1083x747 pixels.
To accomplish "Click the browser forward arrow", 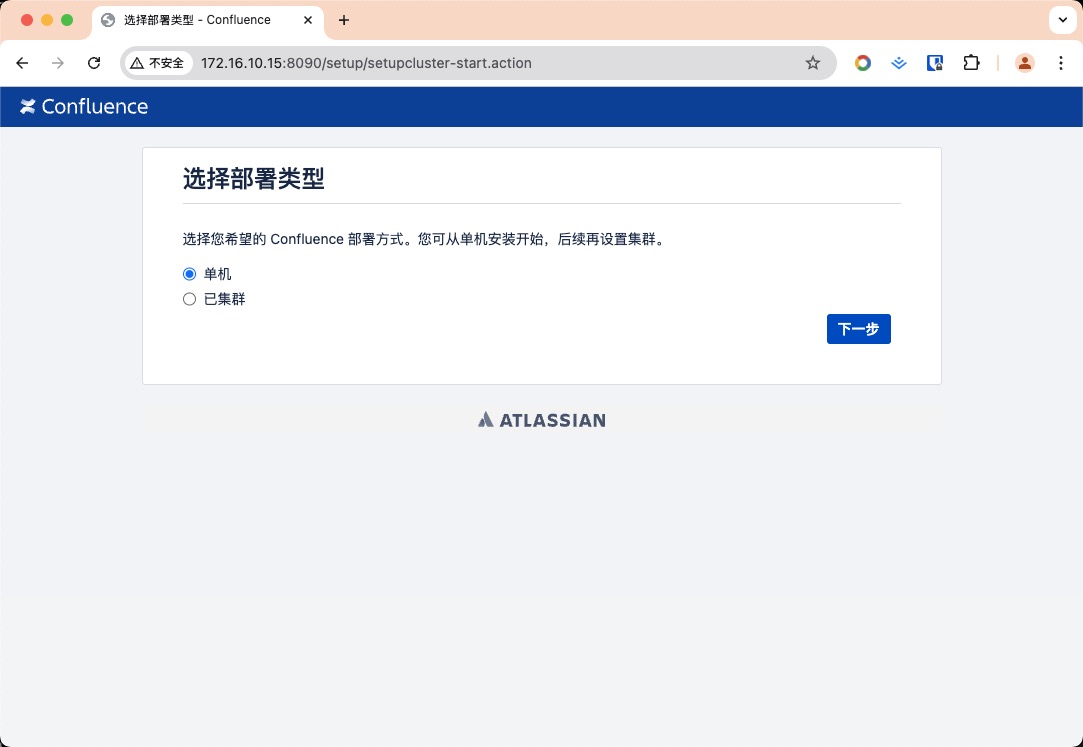I will point(58,63).
